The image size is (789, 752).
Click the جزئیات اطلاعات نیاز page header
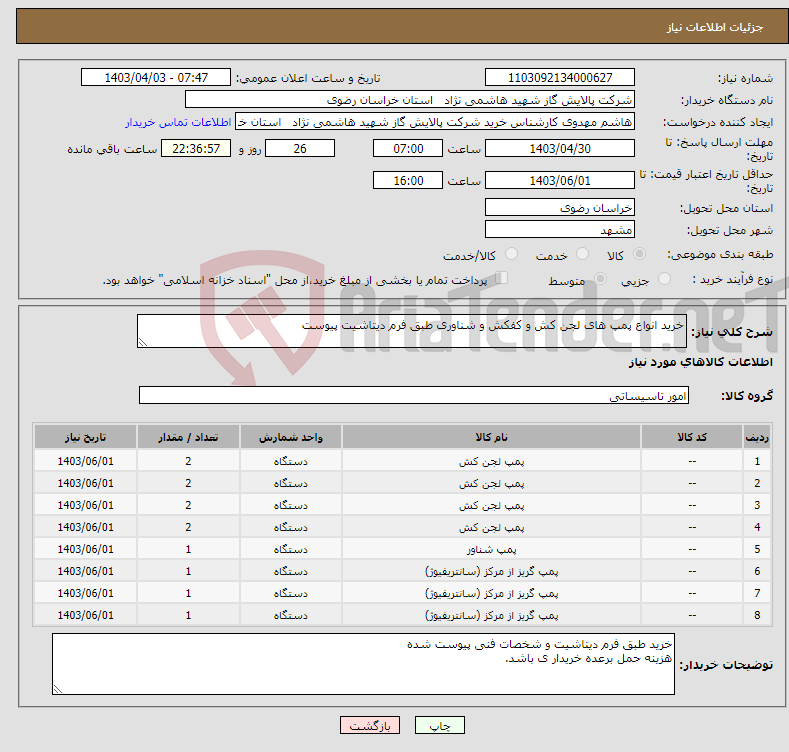click(x=715, y=27)
